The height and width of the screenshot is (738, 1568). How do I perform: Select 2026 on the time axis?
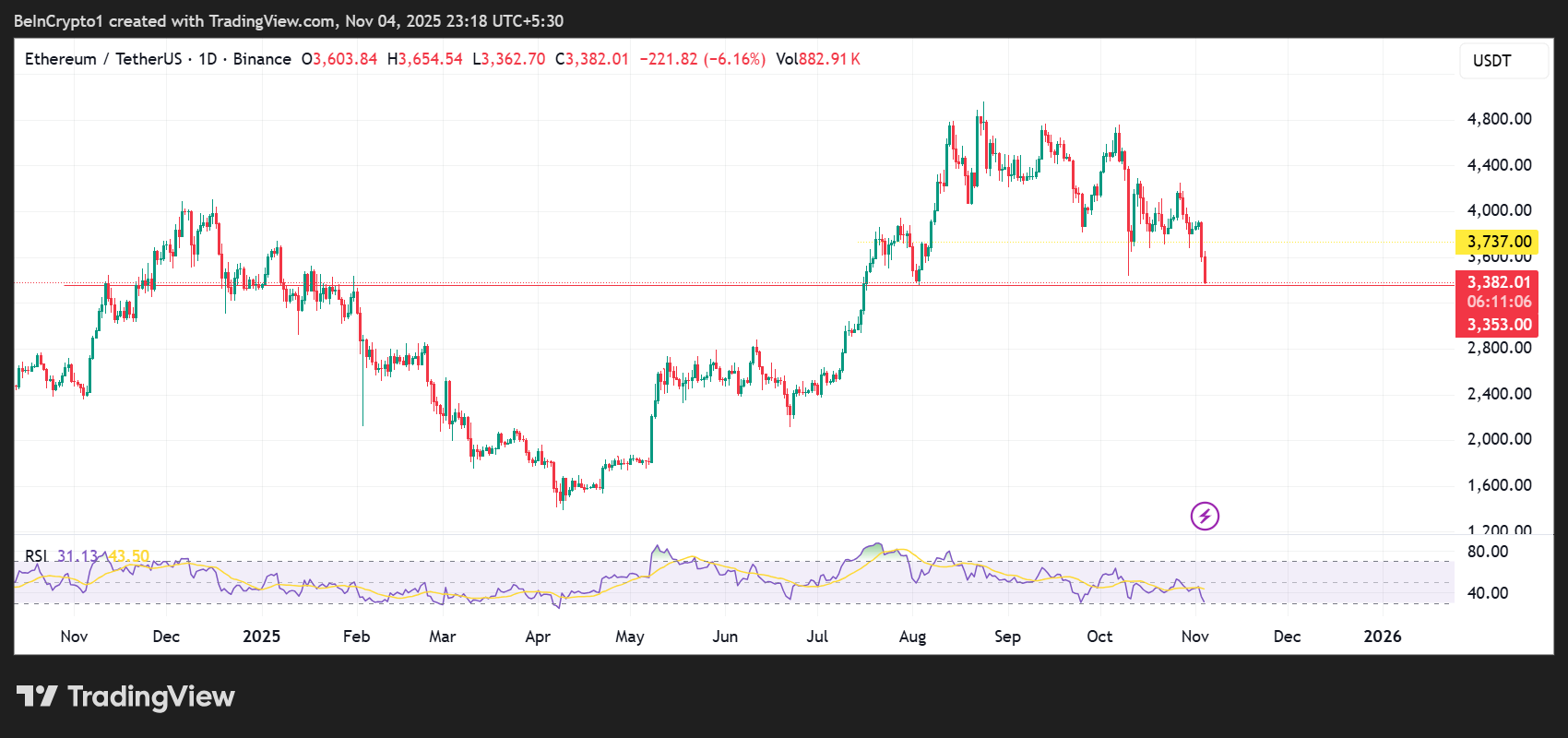pyautogui.click(x=1382, y=637)
